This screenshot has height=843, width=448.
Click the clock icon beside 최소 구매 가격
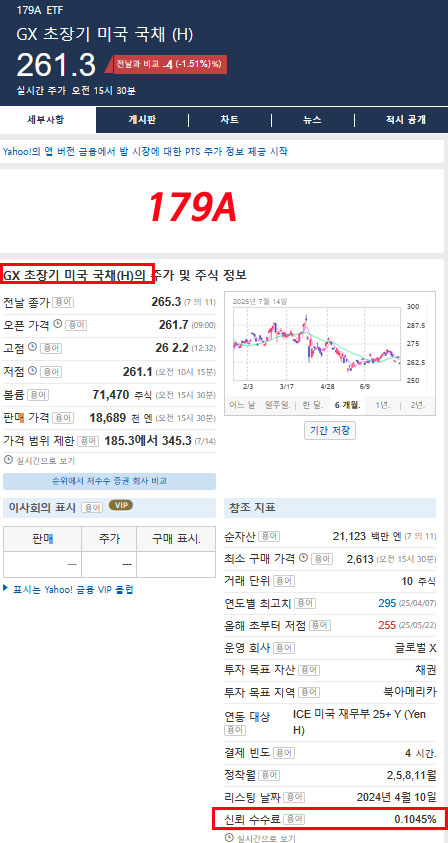tap(303, 558)
